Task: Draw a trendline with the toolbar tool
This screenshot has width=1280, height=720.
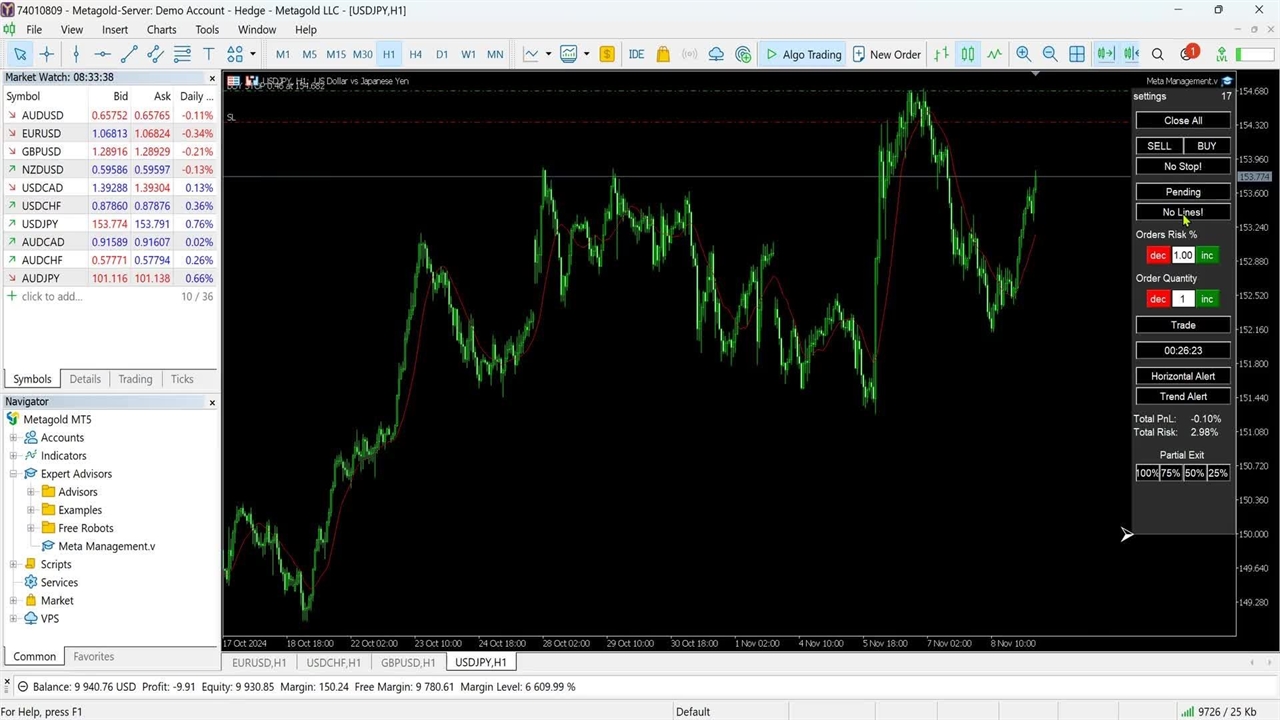Action: click(128, 54)
